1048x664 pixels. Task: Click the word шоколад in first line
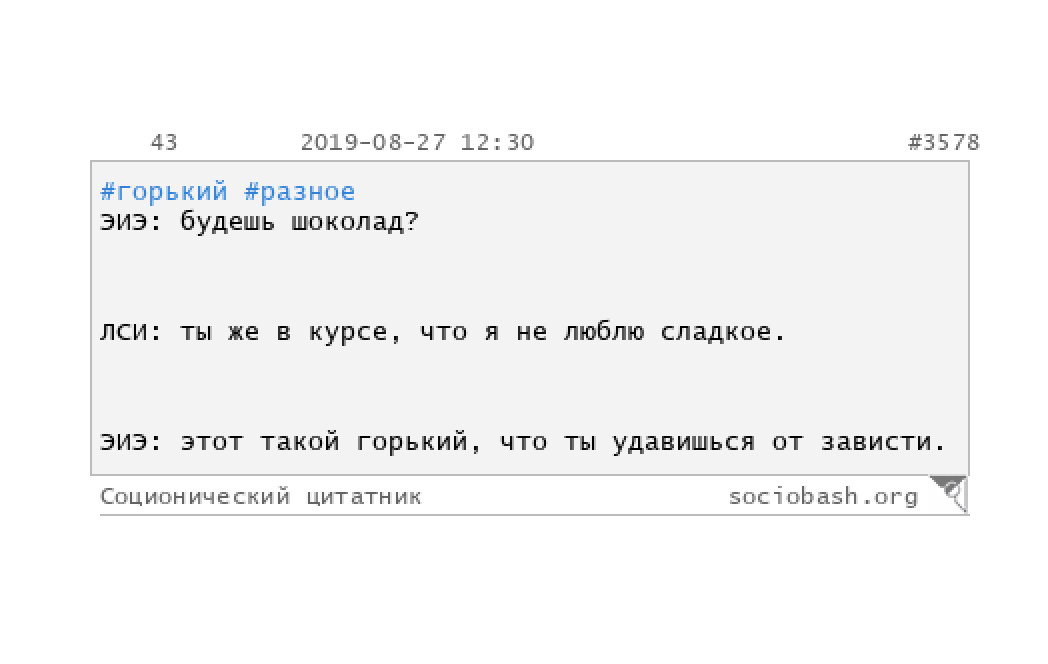tap(354, 221)
